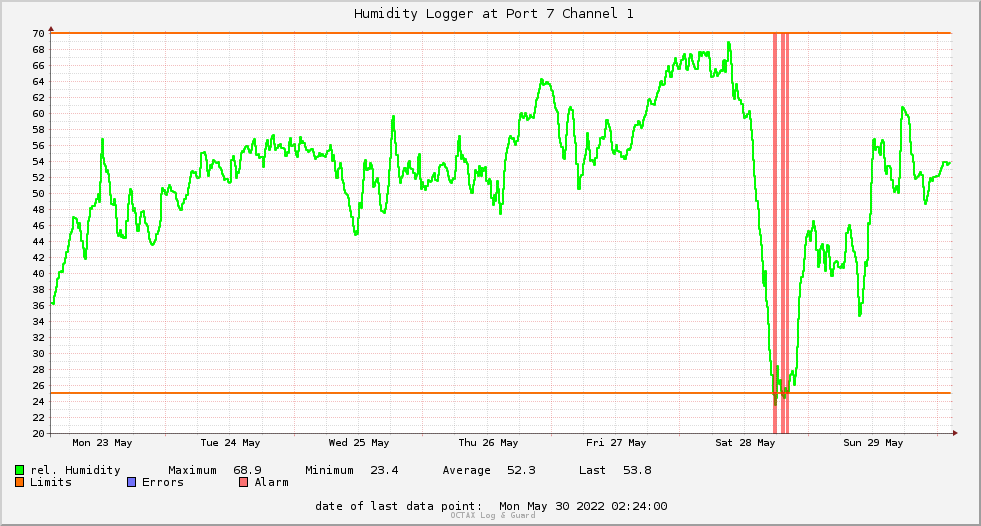Click the y-axis label 24

pos(38,402)
